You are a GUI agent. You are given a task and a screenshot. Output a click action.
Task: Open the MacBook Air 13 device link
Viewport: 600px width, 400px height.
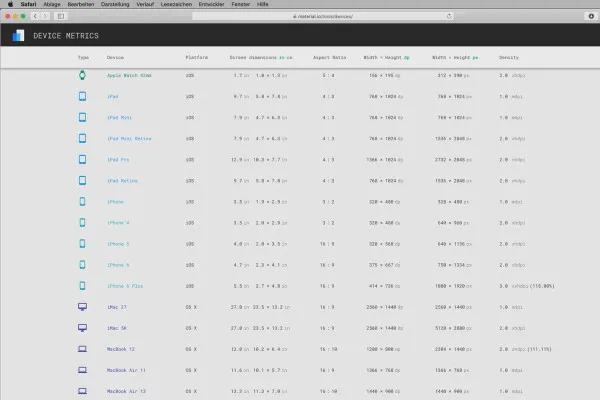pos(126,391)
